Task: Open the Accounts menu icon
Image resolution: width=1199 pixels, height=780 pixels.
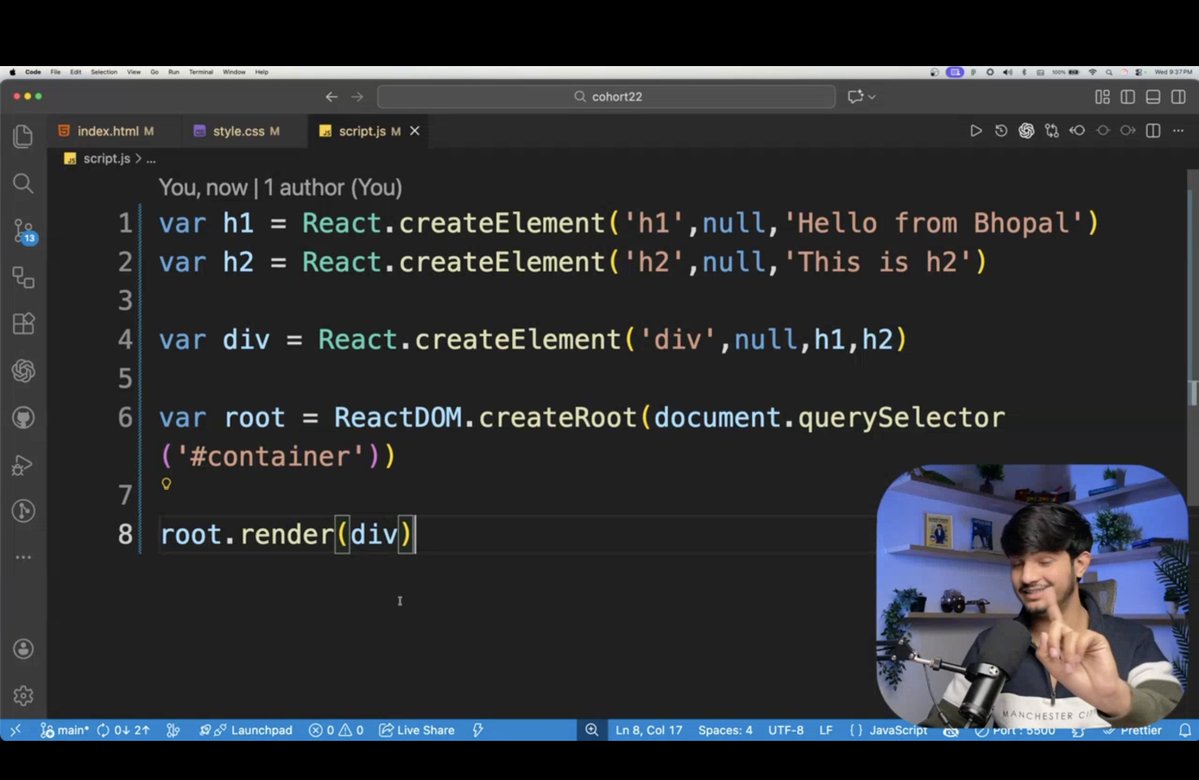Action: coord(23,649)
